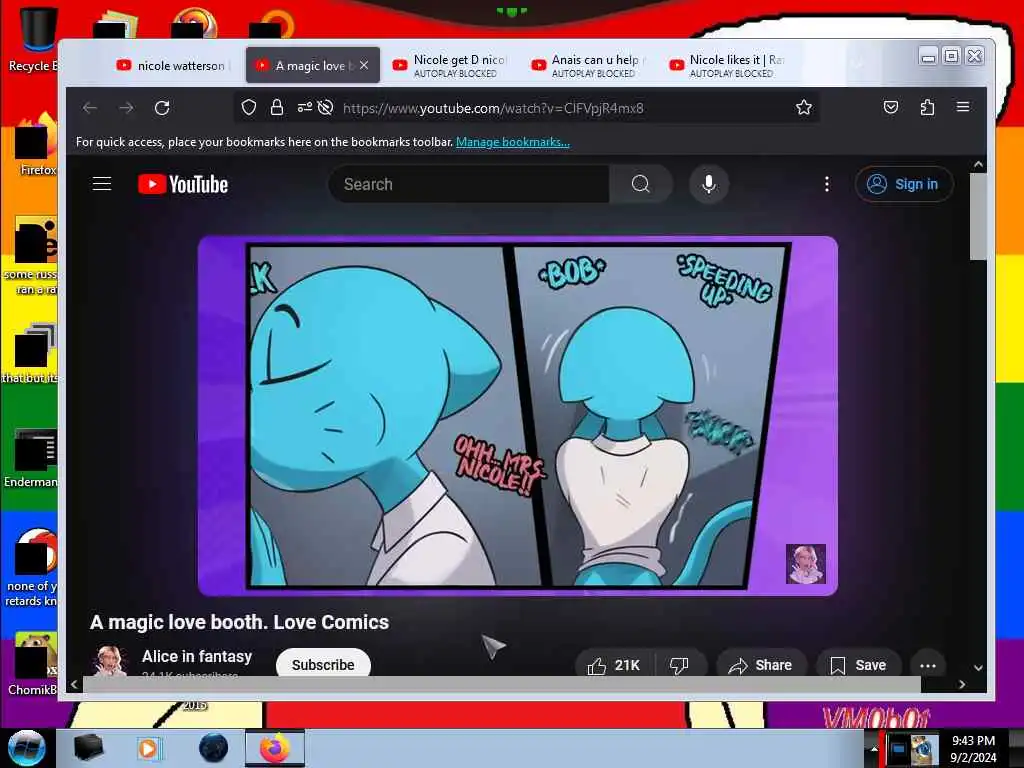Viewport: 1024px width, 768px height.
Task: Select the Recycle Bin desktop icon
Action: point(33,39)
